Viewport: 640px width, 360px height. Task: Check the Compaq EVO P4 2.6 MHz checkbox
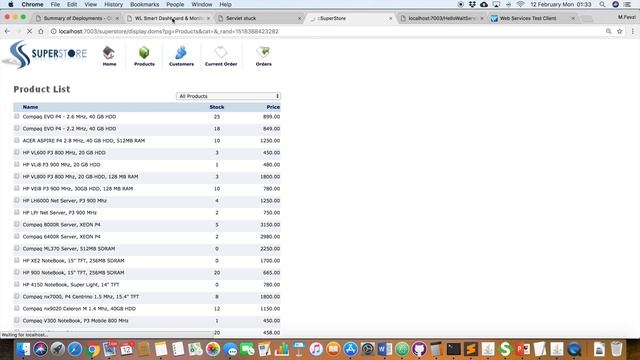click(17, 116)
